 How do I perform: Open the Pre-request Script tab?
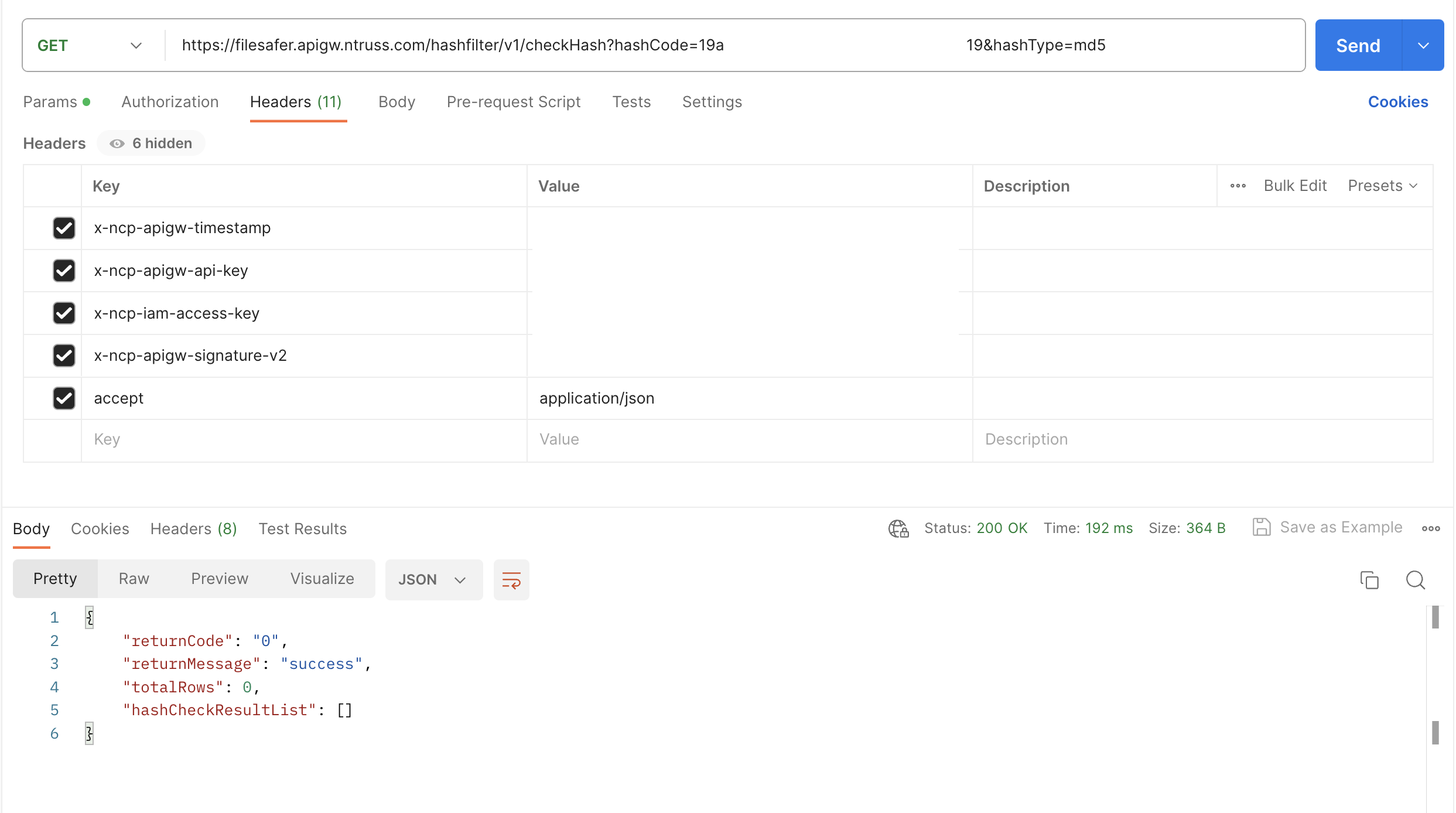tap(513, 102)
